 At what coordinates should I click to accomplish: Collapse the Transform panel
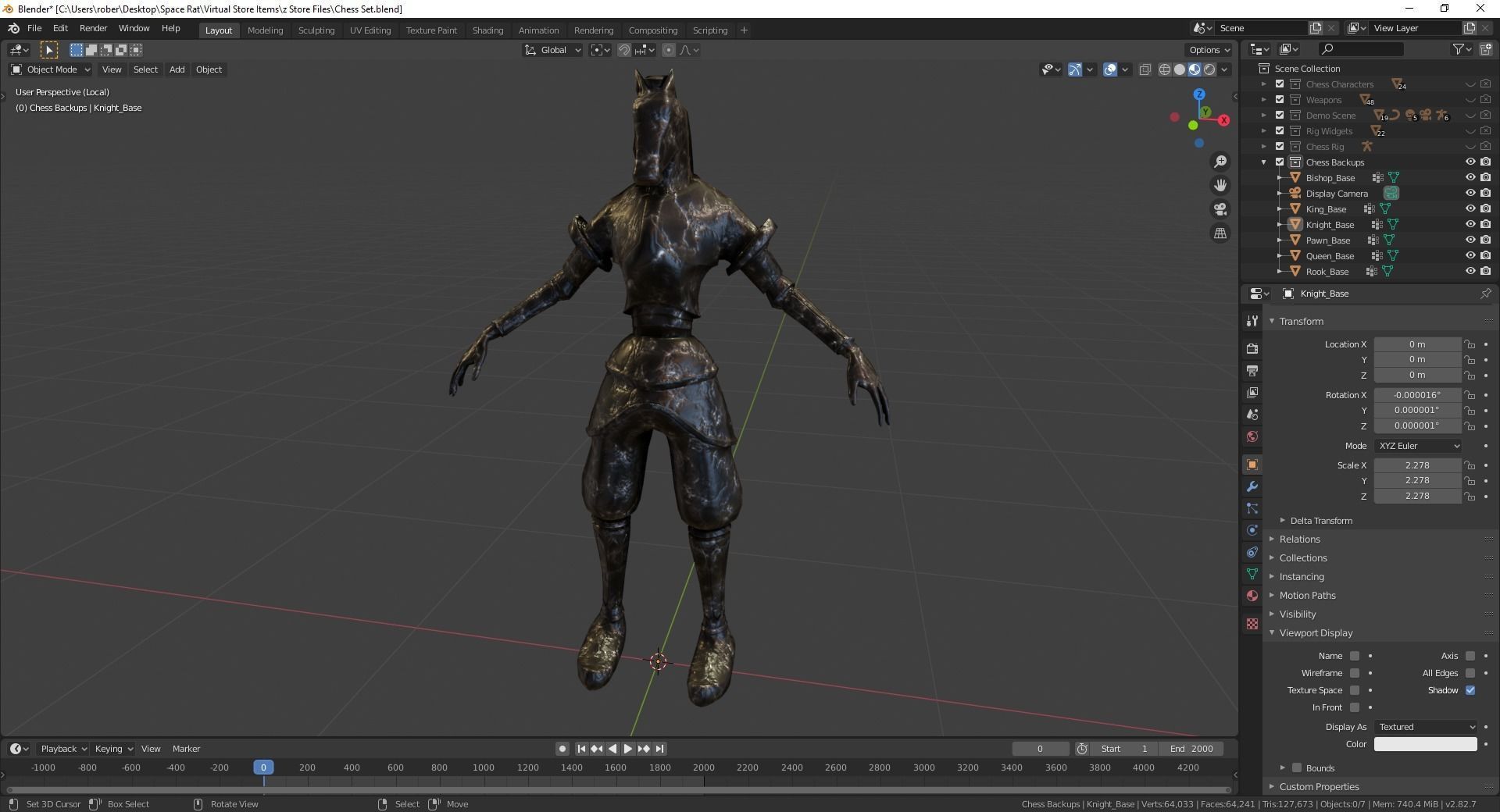pos(1272,321)
